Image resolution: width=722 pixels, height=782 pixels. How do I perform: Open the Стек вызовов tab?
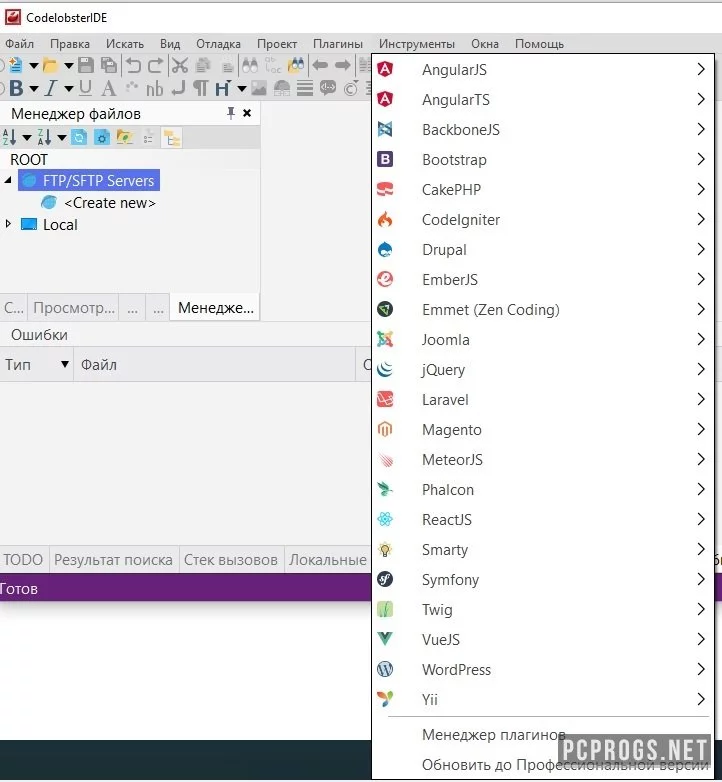230,560
